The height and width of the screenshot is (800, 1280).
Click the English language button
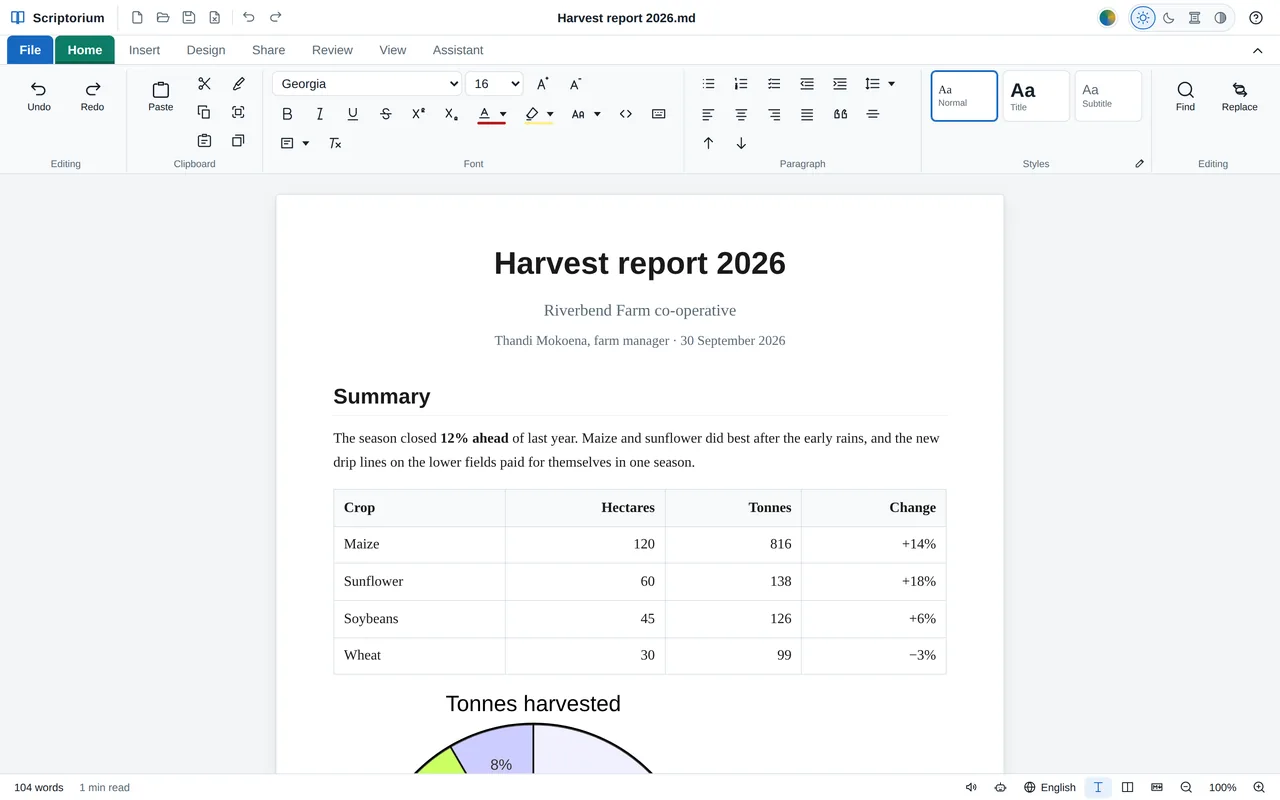(1050, 787)
